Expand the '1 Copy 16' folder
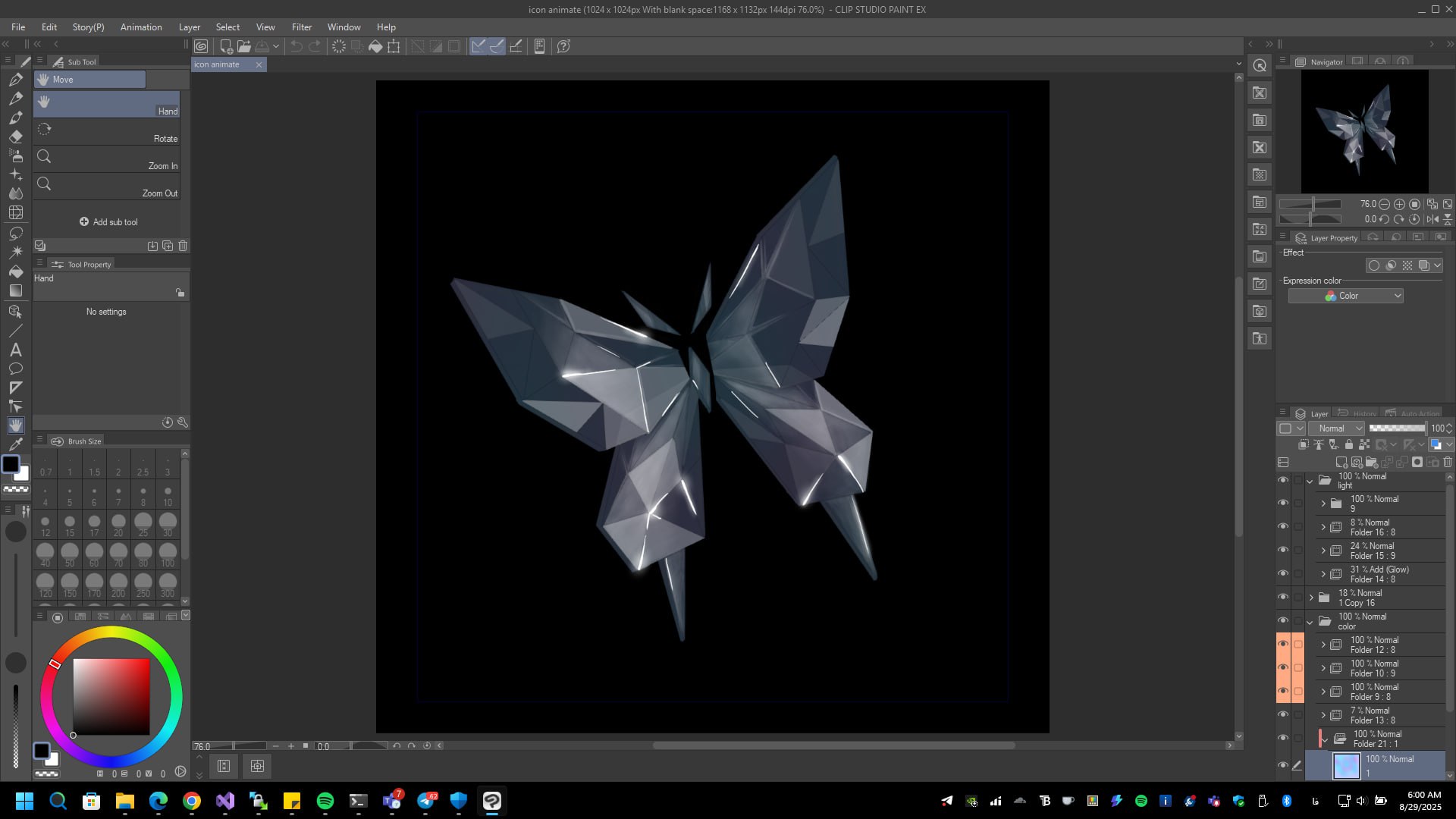 [1311, 598]
